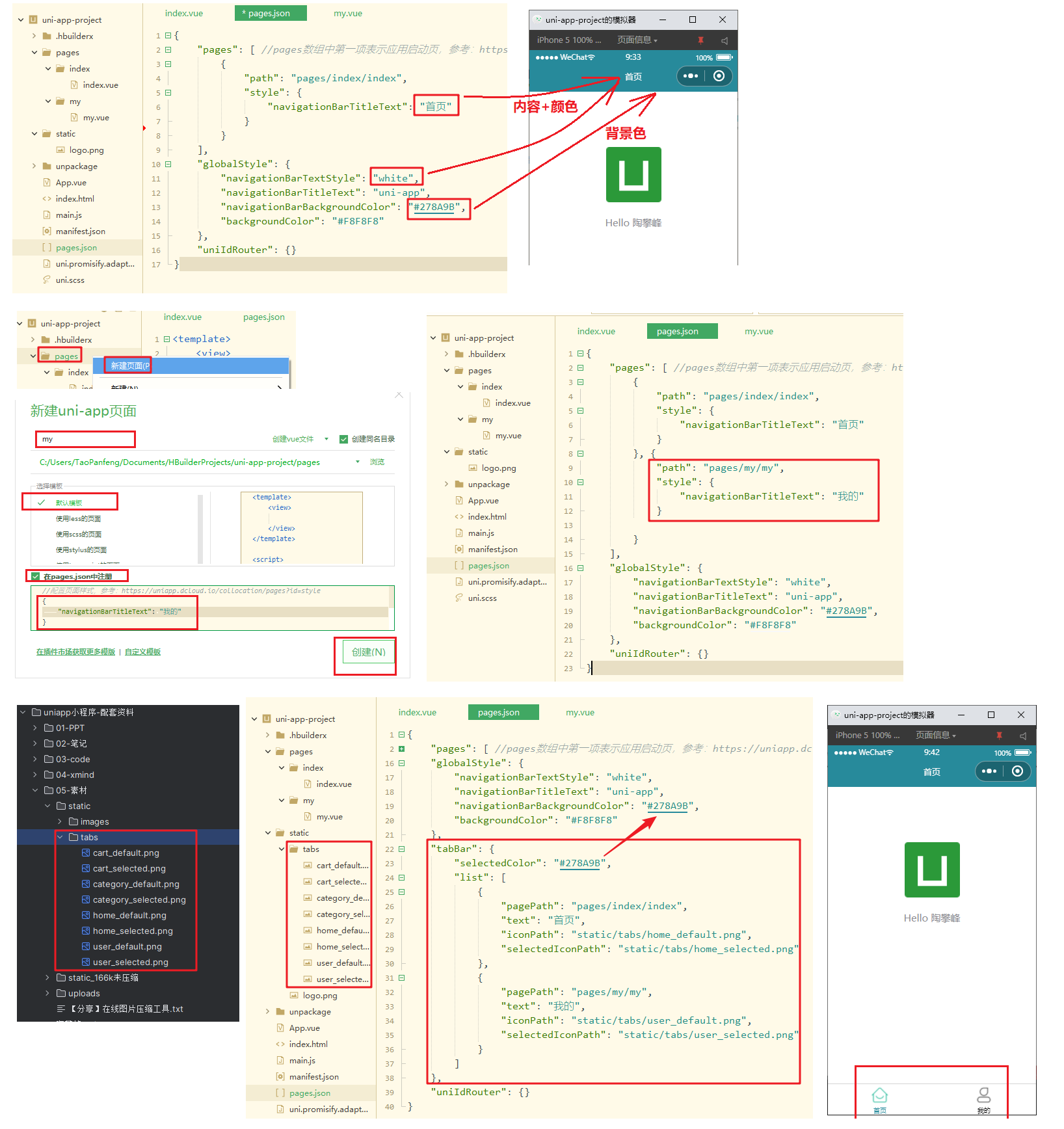This screenshot has height=1129, width=1064.
Task: Click the 创建(N) button
Action: pyautogui.click(x=369, y=652)
